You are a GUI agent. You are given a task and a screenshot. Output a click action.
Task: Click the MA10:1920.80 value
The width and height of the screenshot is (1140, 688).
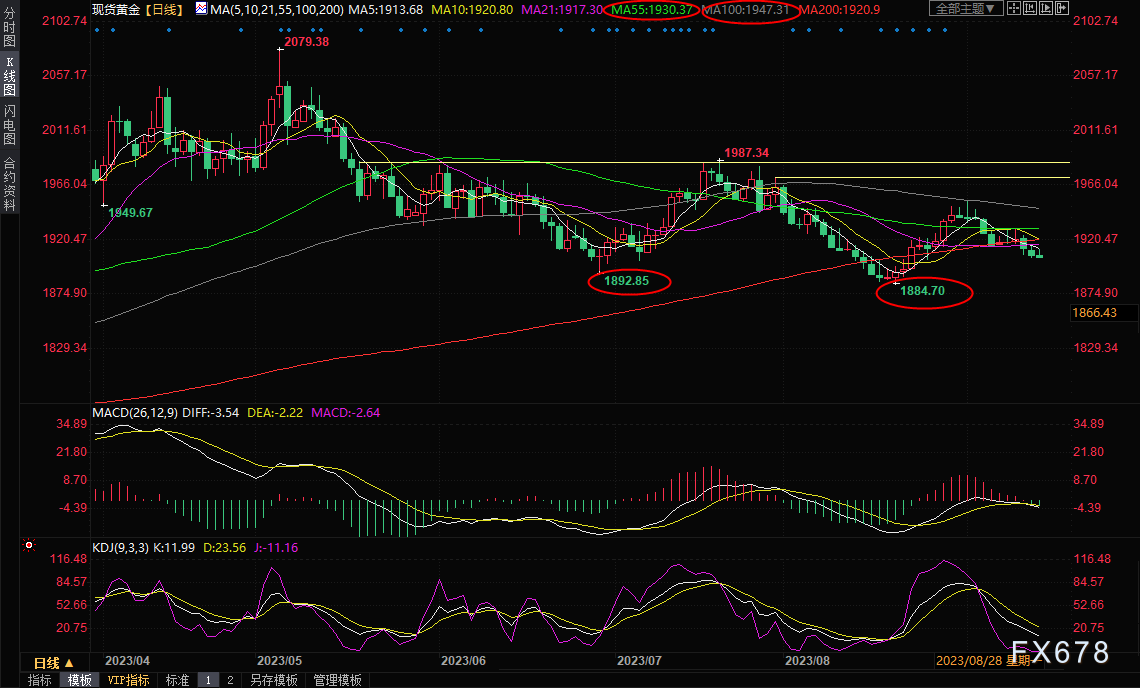tap(472, 9)
